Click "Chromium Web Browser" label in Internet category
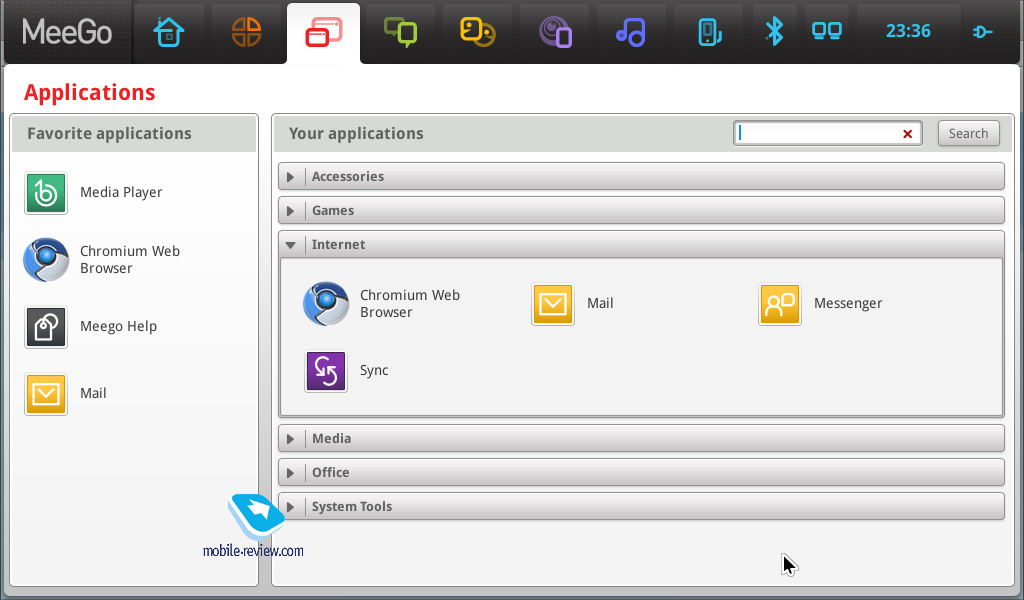1024x600 pixels. coord(410,304)
